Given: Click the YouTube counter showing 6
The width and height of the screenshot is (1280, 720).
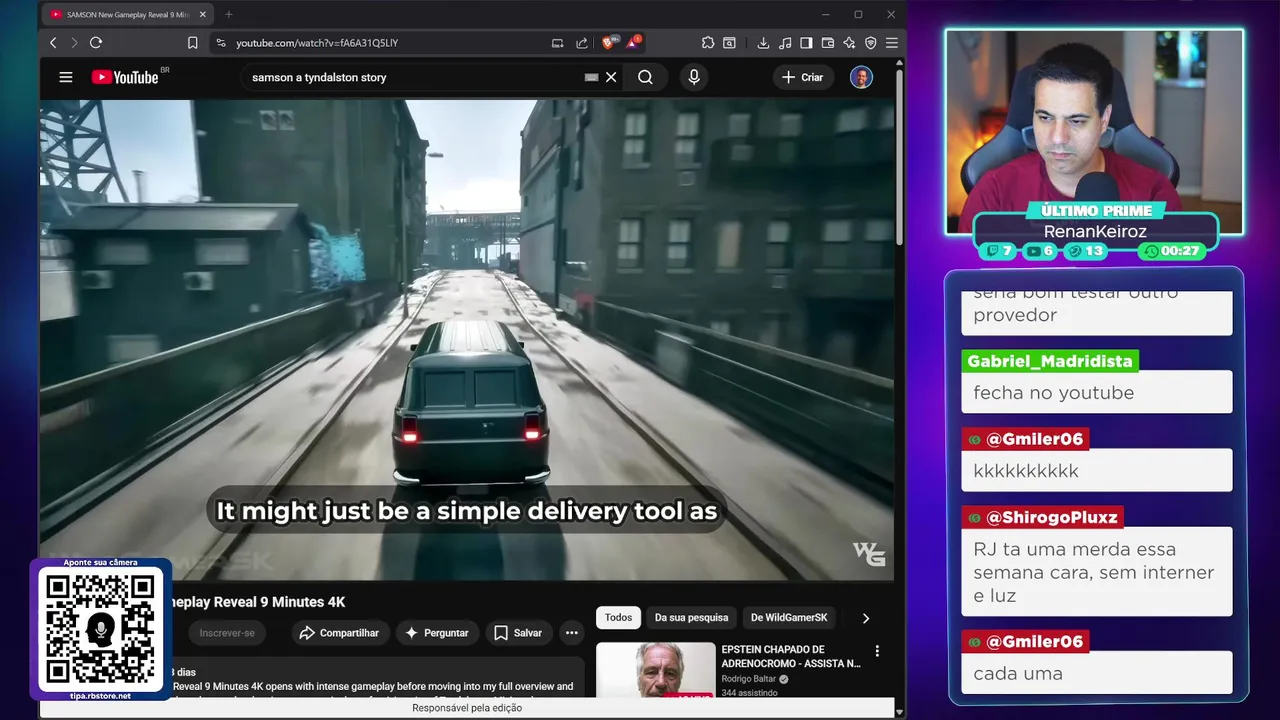Looking at the screenshot, I should 1041,251.
